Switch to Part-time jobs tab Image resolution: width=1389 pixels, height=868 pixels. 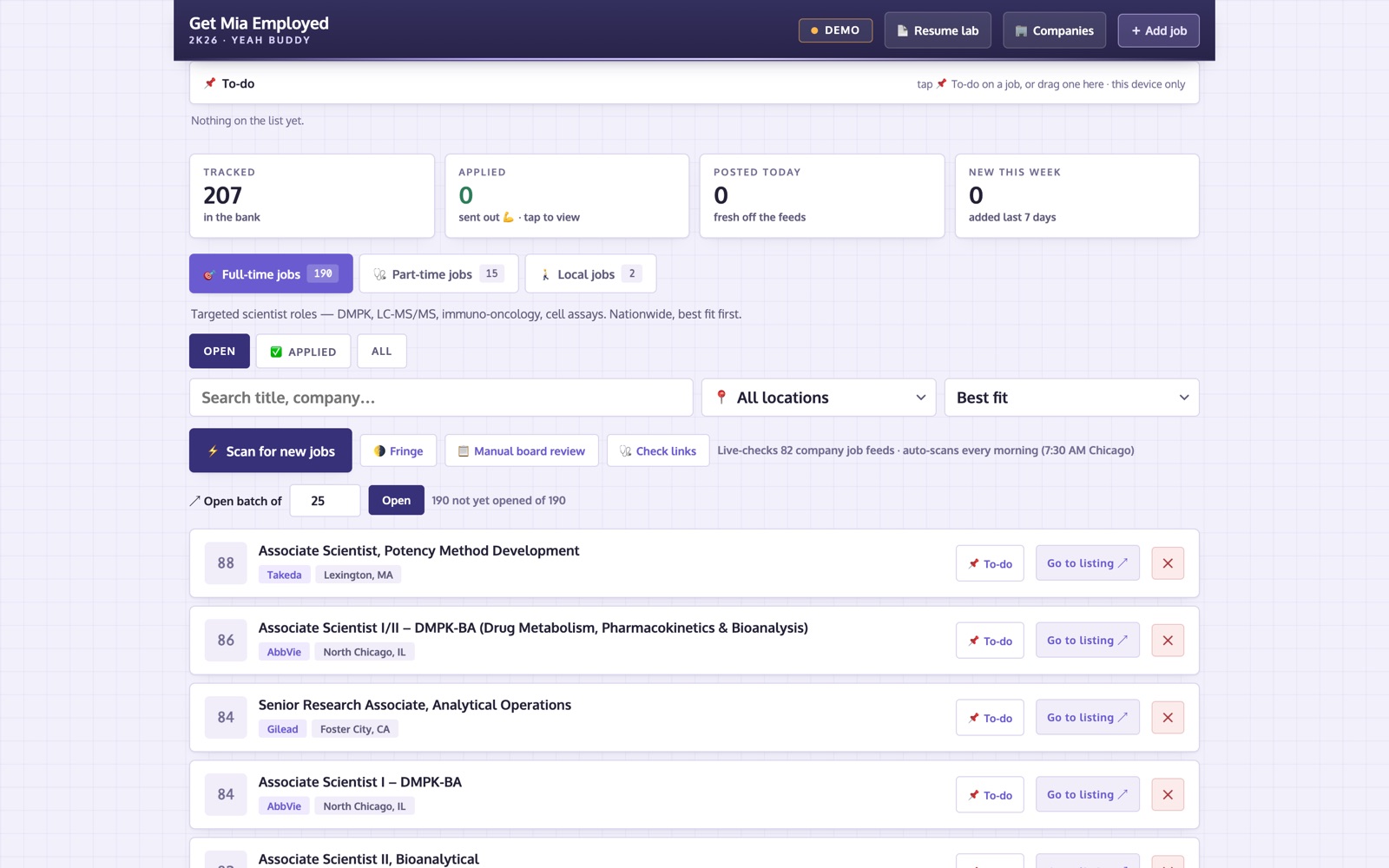click(x=438, y=273)
